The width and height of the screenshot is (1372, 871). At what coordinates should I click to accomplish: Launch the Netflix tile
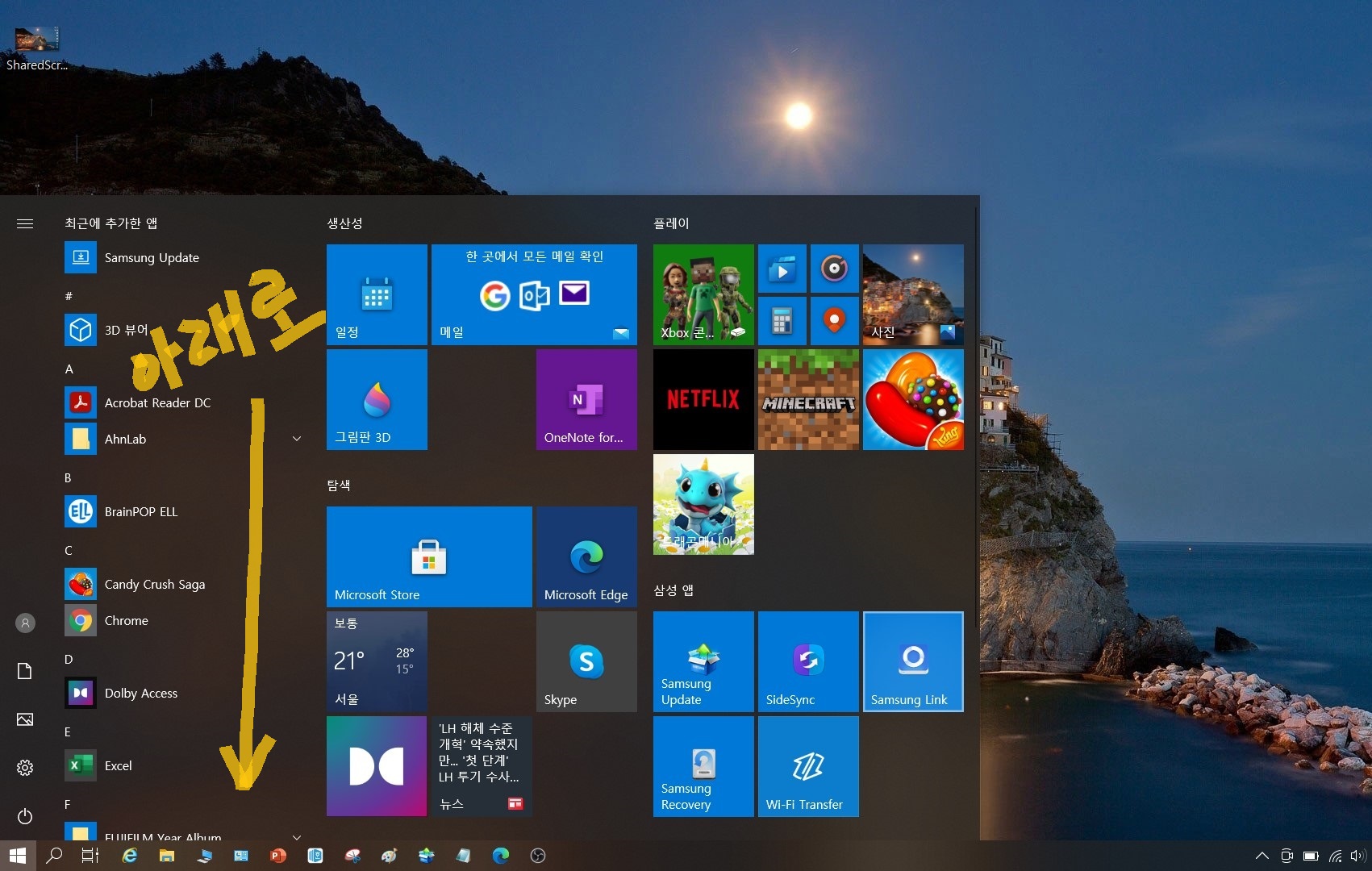pyautogui.click(x=703, y=399)
